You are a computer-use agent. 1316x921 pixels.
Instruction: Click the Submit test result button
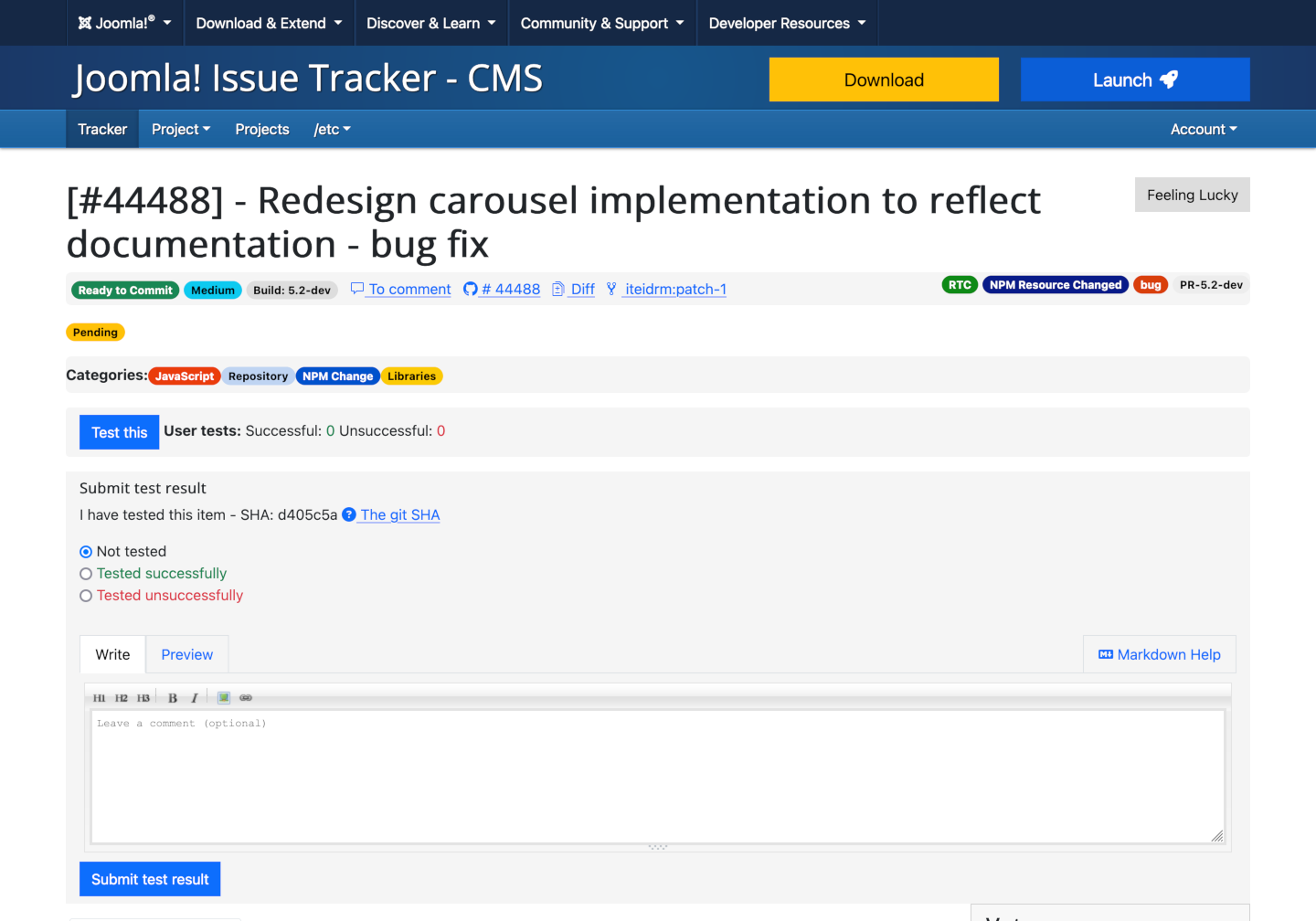coord(149,878)
